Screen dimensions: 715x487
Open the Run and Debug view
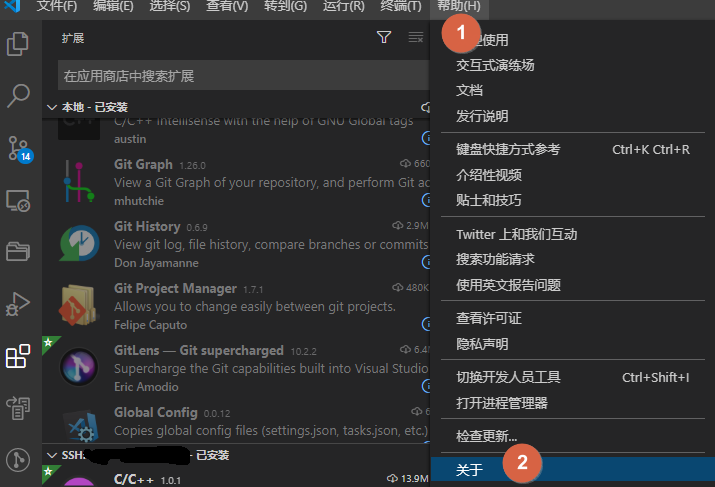18,303
